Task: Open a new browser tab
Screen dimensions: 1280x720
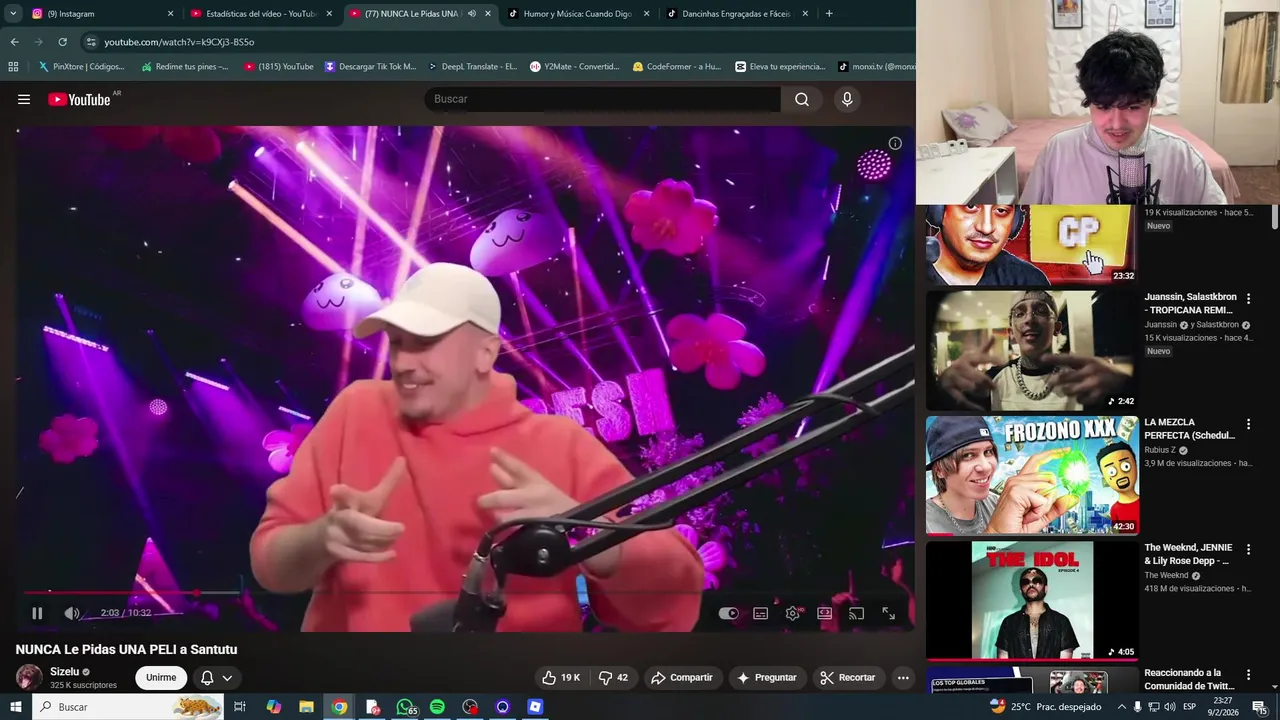Action: pyautogui.click(x=829, y=14)
